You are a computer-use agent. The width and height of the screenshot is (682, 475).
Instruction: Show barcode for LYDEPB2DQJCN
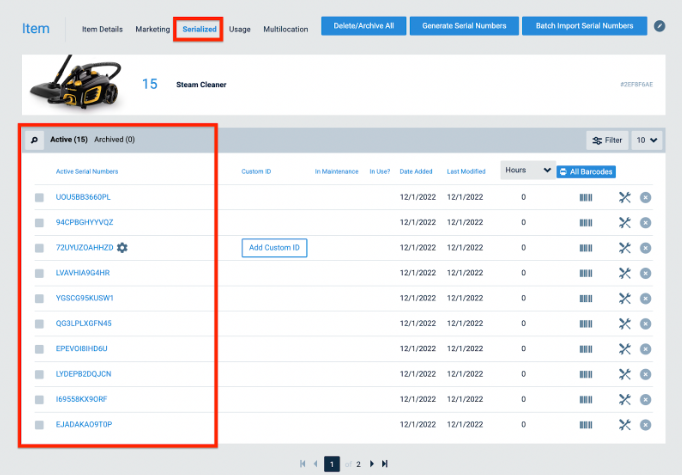pos(586,374)
